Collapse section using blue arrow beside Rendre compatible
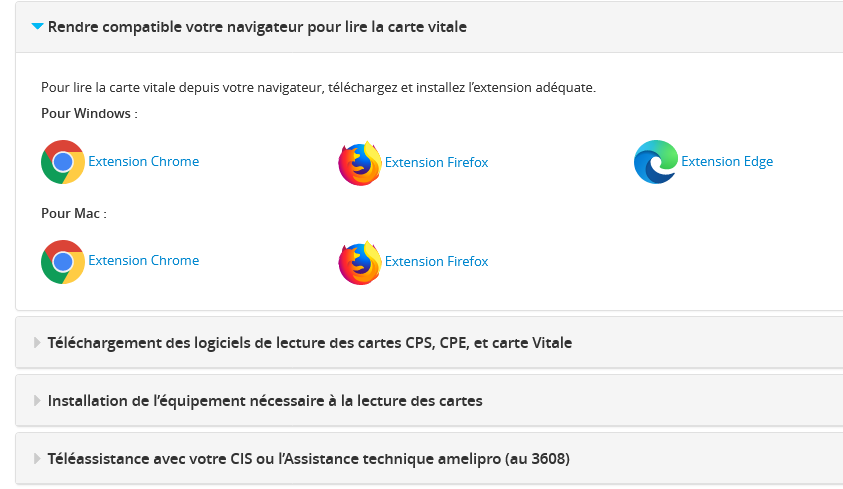 tap(37, 26)
